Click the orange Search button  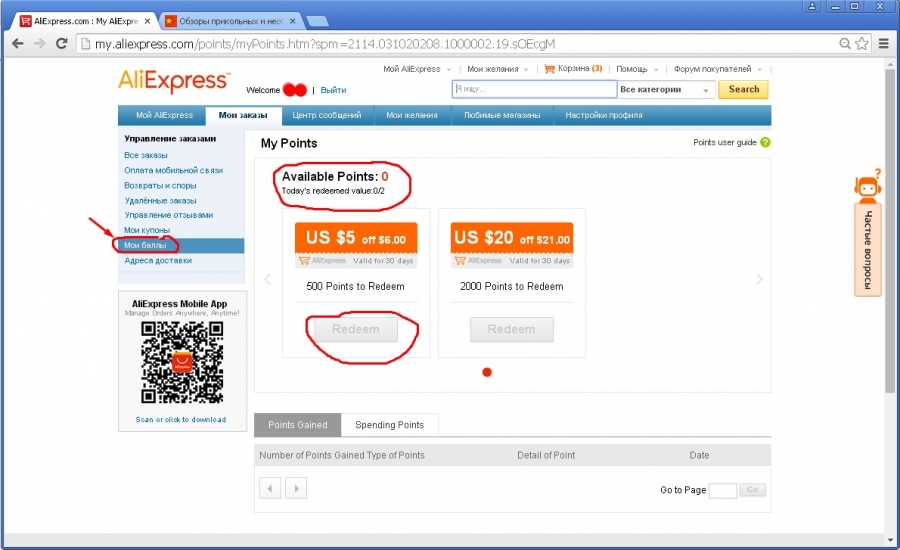[743, 90]
